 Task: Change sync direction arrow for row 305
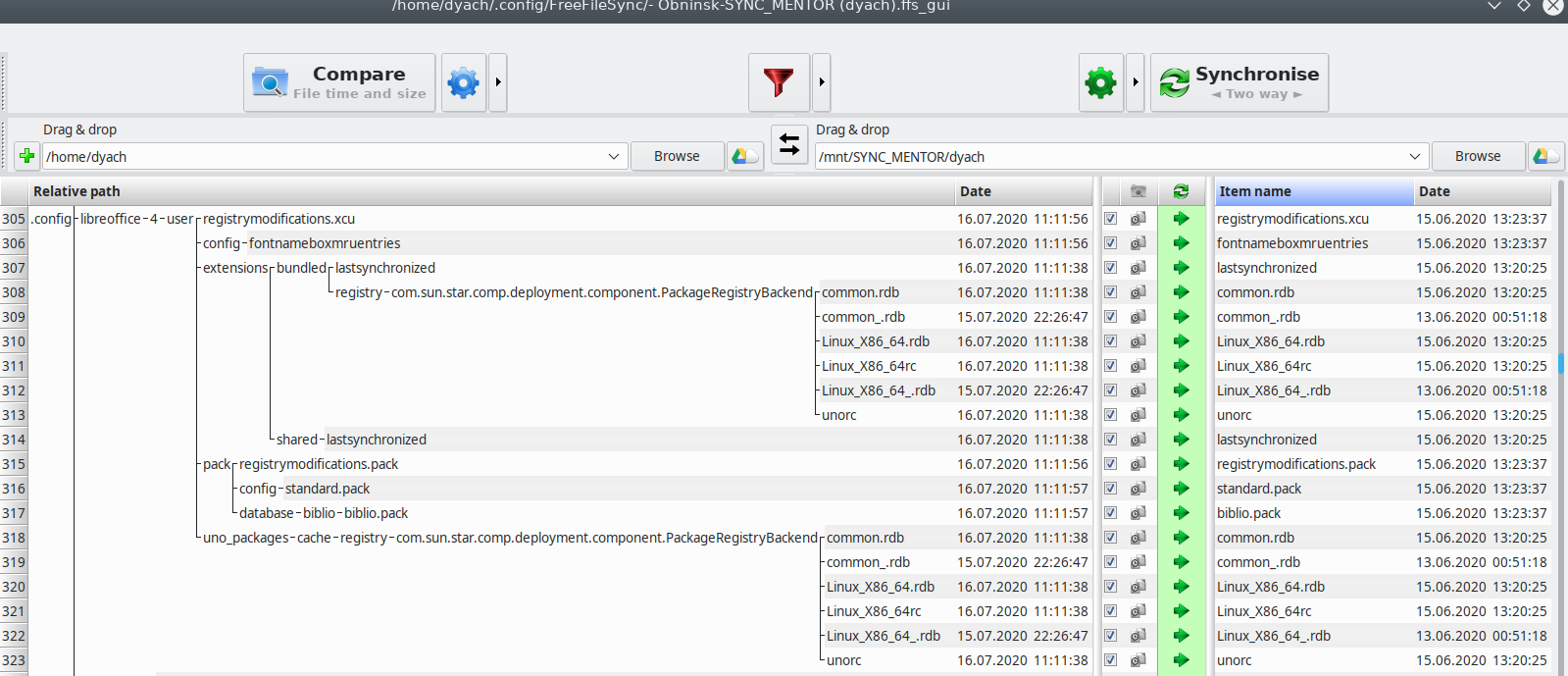pyautogui.click(x=1181, y=219)
